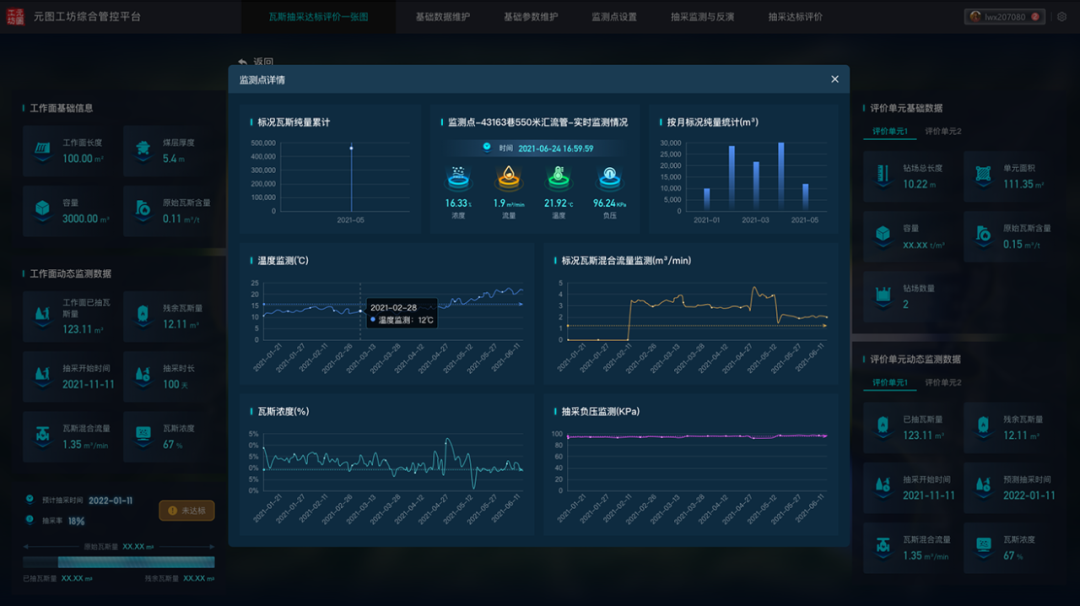
Task: Click the 原始瓦斯含量 icon beside 0.15
Action: 984,235
